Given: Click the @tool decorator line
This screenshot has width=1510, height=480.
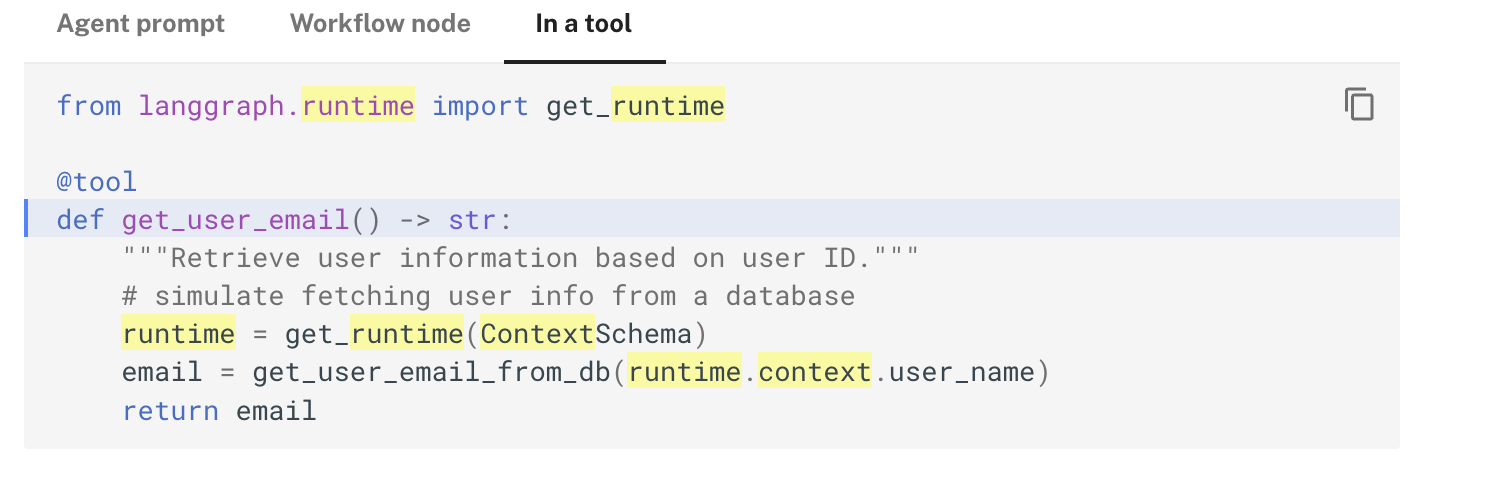Looking at the screenshot, I should (x=97, y=182).
